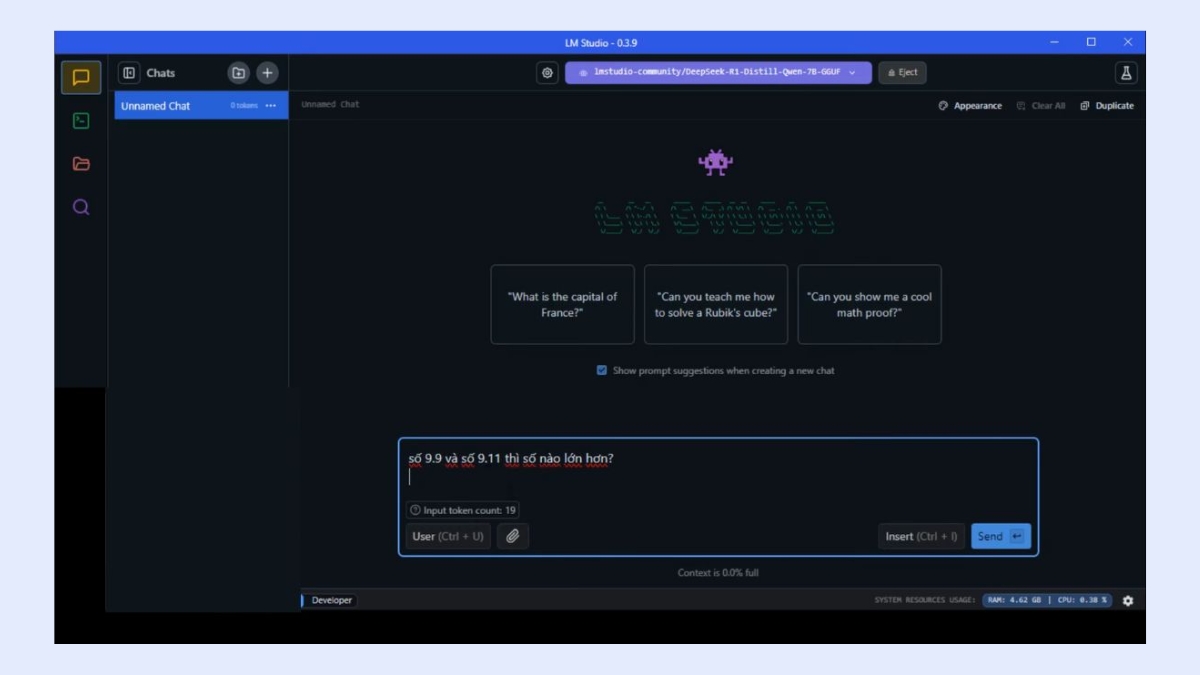Eject the loaded model

(903, 72)
